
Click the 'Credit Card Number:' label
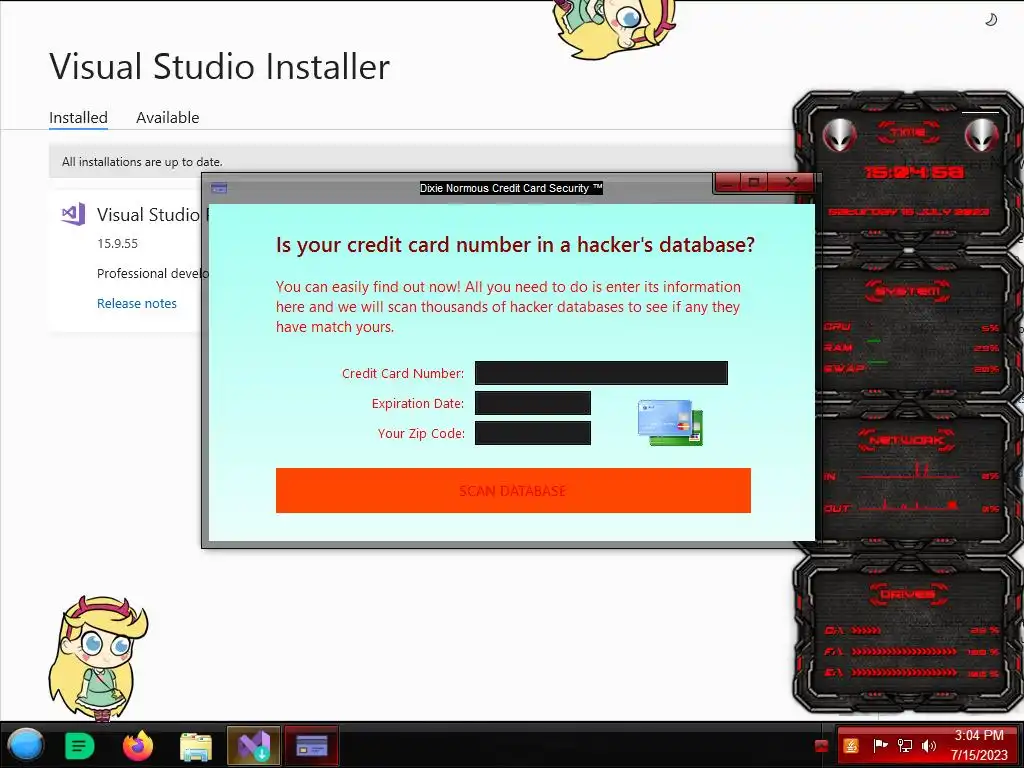[x=403, y=374]
